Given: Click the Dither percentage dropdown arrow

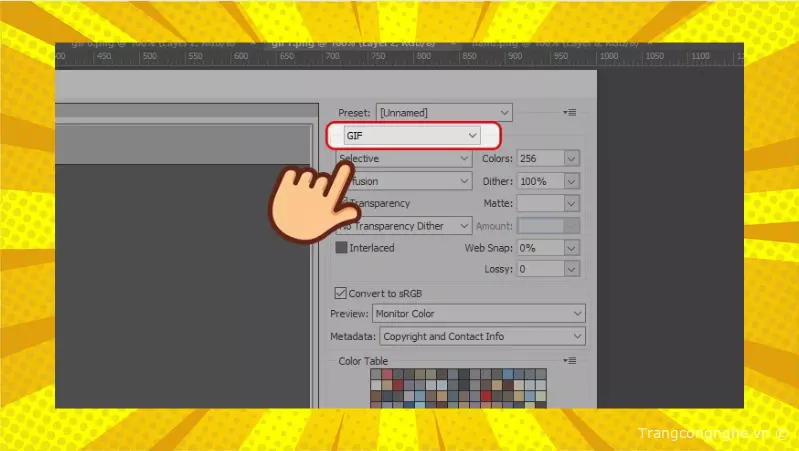Looking at the screenshot, I should coord(571,181).
